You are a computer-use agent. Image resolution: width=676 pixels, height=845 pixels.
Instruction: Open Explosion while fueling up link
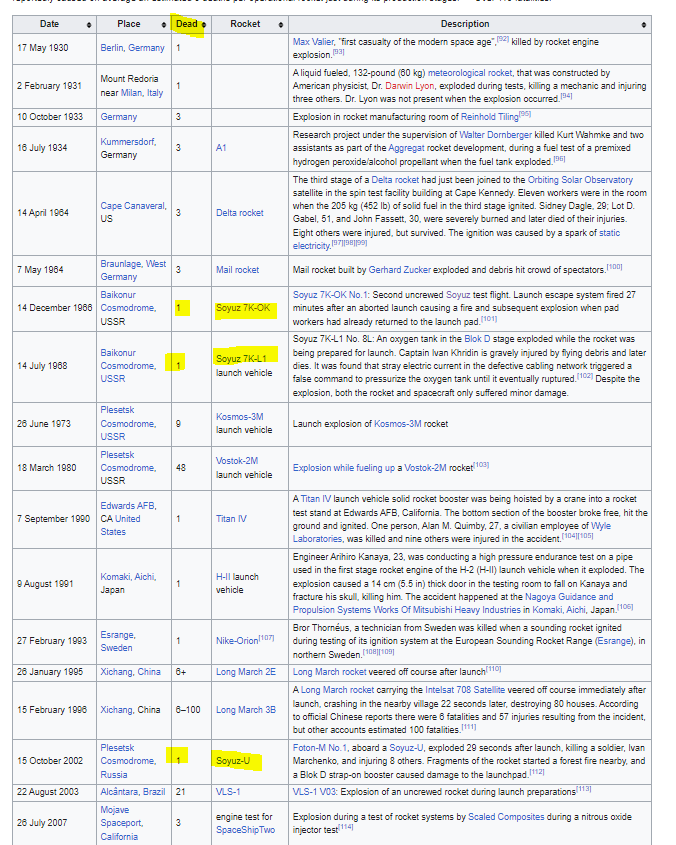(x=343, y=468)
